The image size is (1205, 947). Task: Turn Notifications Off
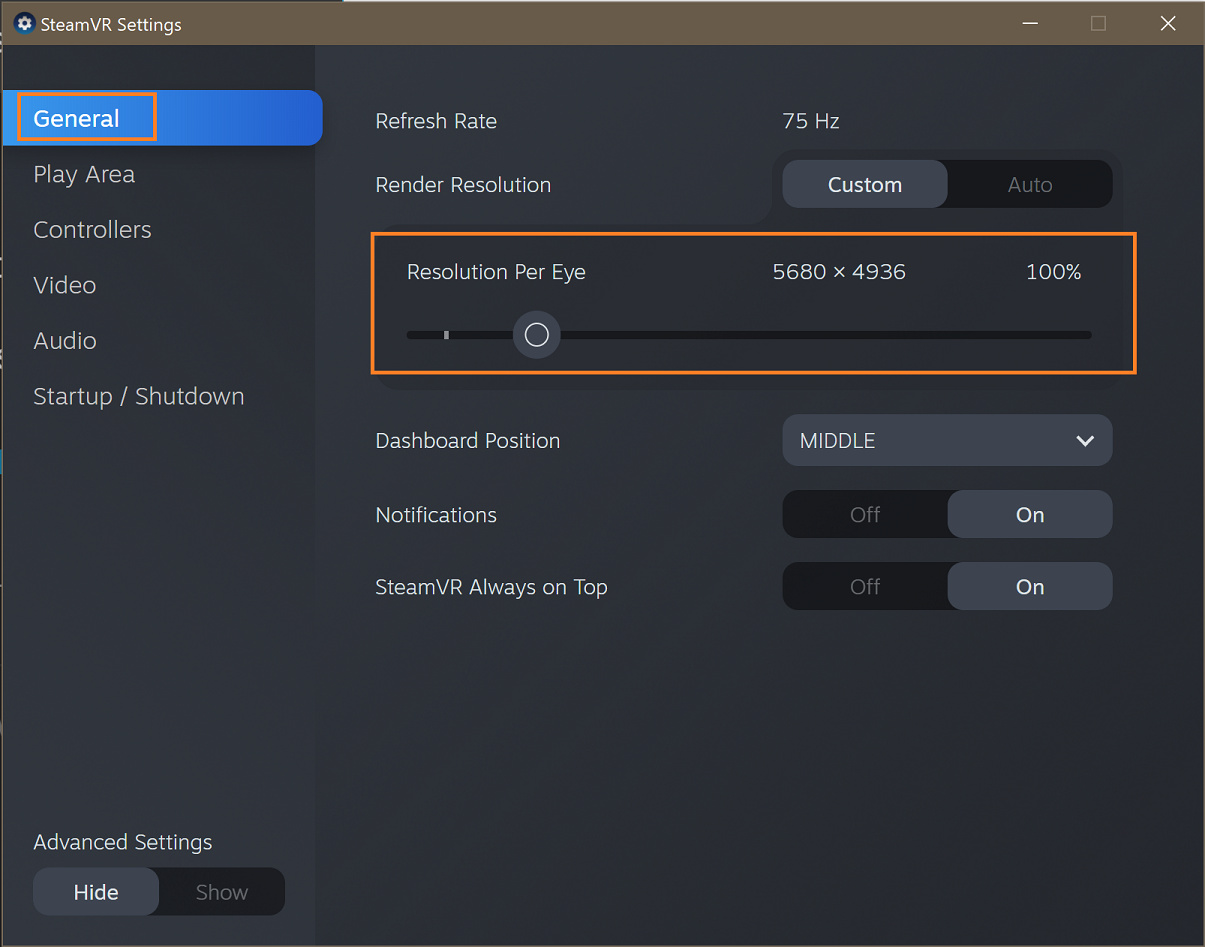[x=865, y=514]
